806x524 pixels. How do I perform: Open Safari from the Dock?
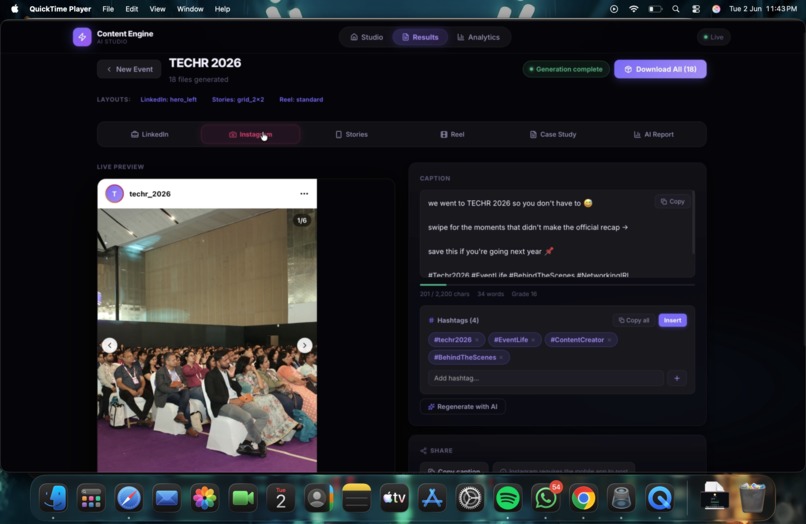click(x=129, y=498)
